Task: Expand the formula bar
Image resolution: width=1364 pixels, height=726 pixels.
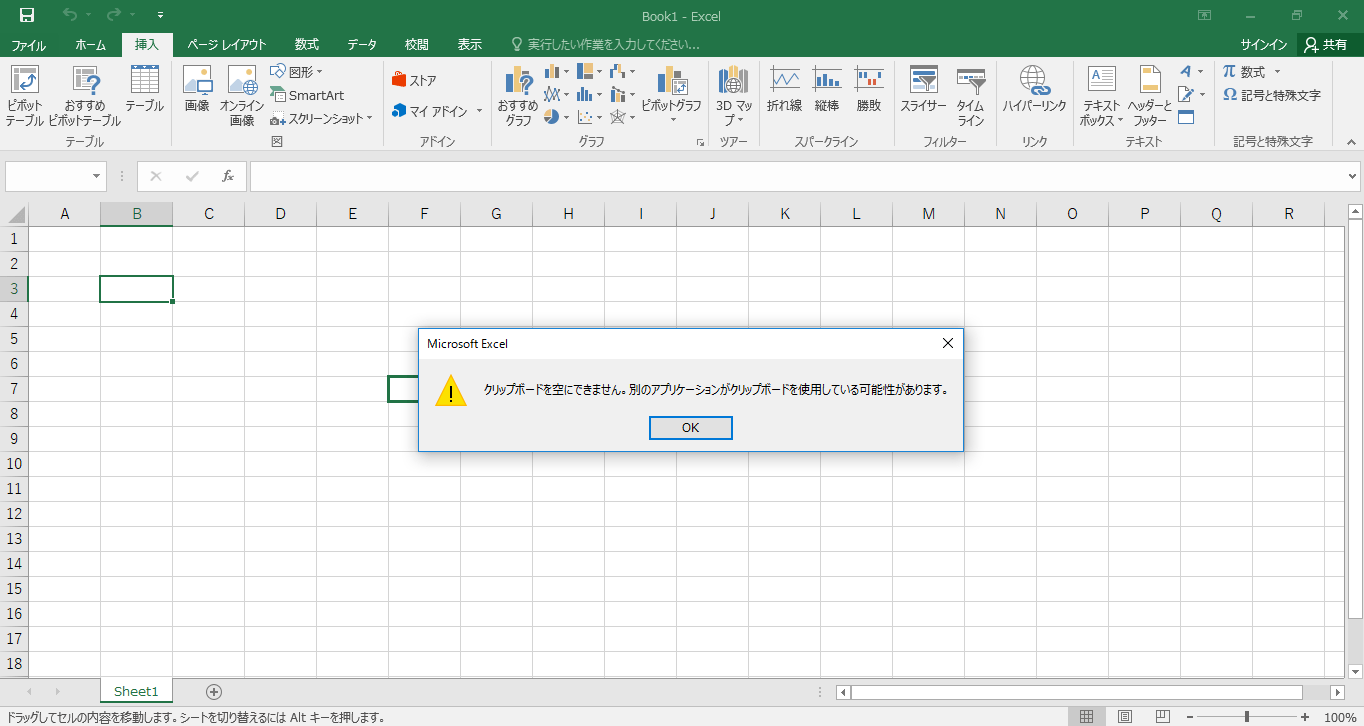Action: click(x=1352, y=176)
